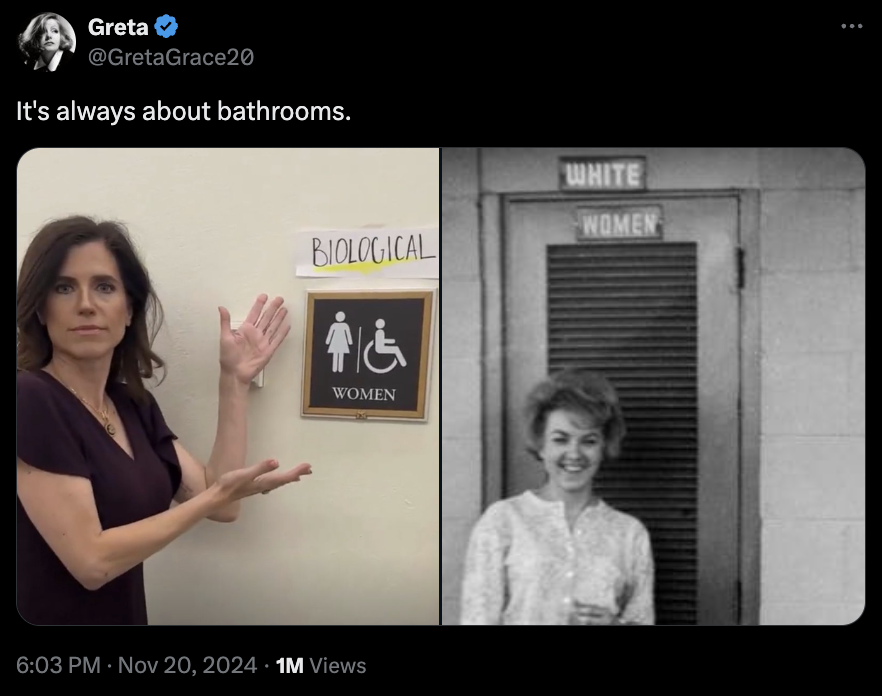Open the left color photo attachment
The width and height of the screenshot is (882, 696).
(x=228, y=386)
